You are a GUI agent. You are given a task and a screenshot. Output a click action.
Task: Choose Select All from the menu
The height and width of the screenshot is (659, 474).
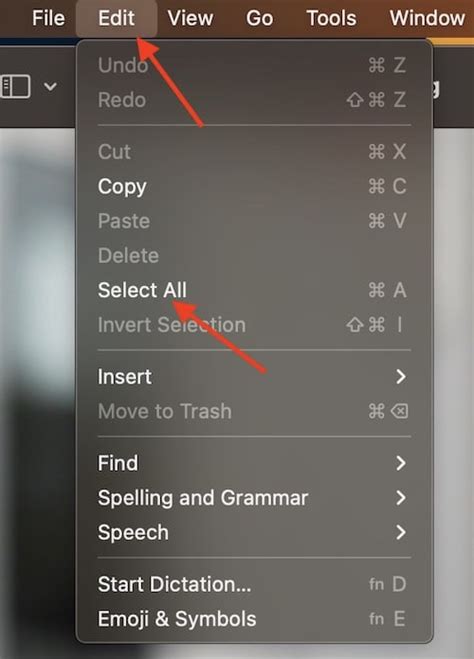click(254, 290)
